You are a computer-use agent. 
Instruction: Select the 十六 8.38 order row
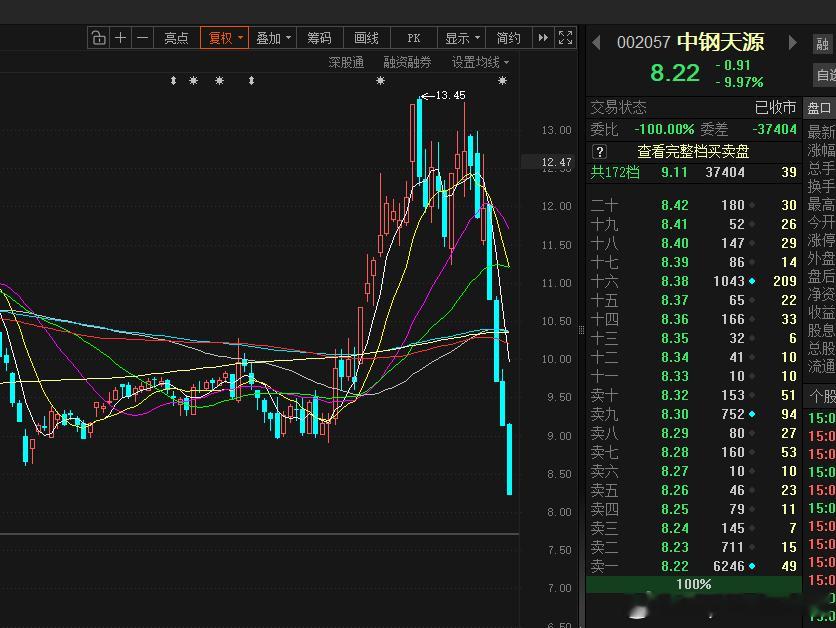[x=694, y=281]
